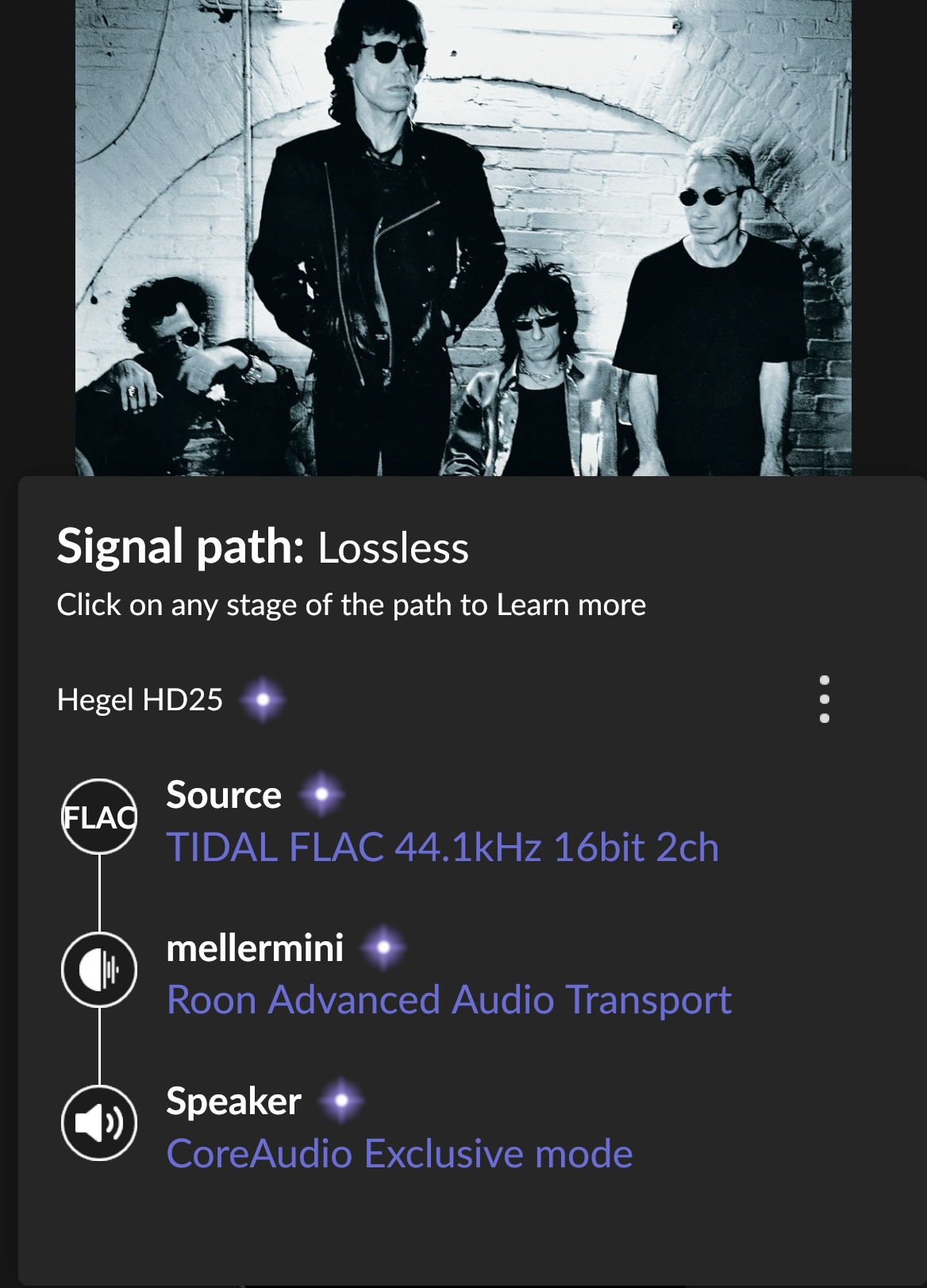Click the purple star next to Speaker
The width and height of the screenshot is (927, 1288).
(x=341, y=1101)
